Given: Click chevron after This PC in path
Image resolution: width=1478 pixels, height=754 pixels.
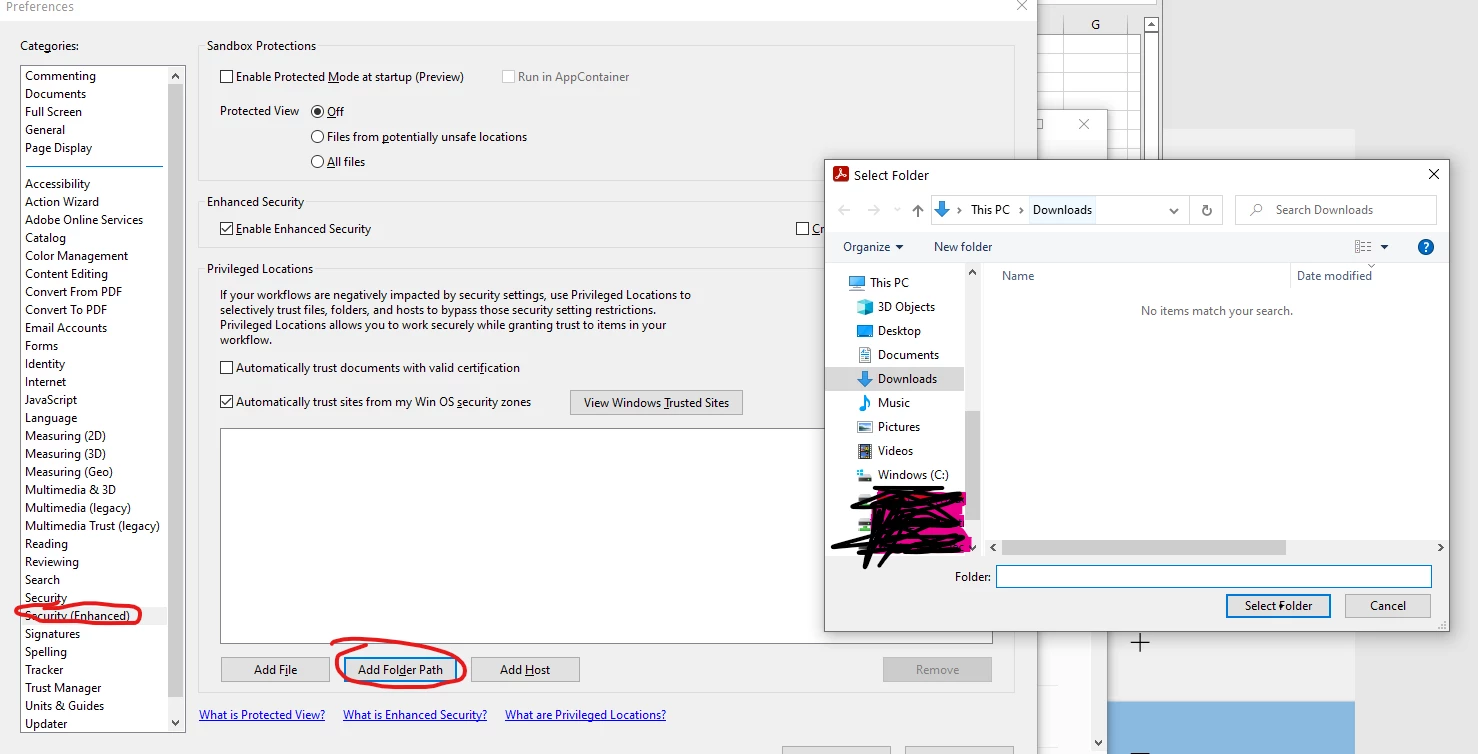Looking at the screenshot, I should click(x=1021, y=210).
